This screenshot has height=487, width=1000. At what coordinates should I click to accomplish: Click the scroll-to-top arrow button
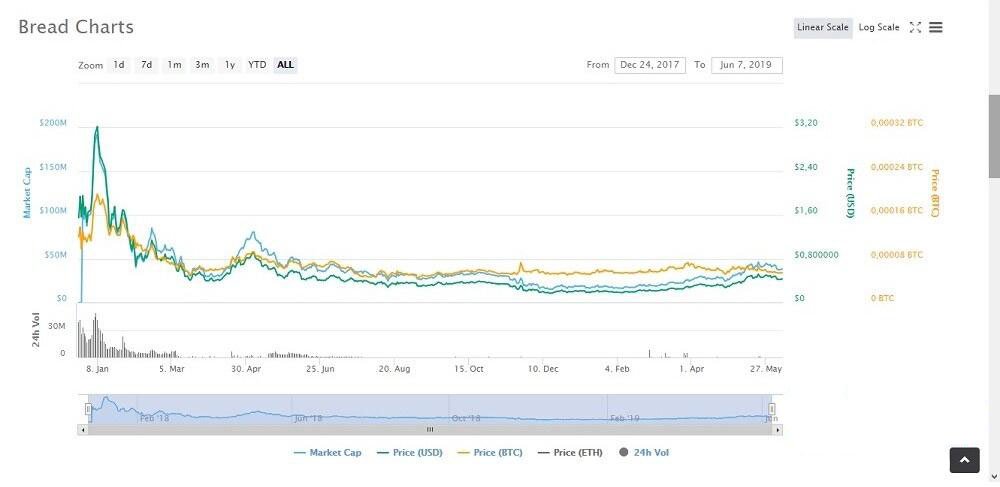click(x=964, y=460)
